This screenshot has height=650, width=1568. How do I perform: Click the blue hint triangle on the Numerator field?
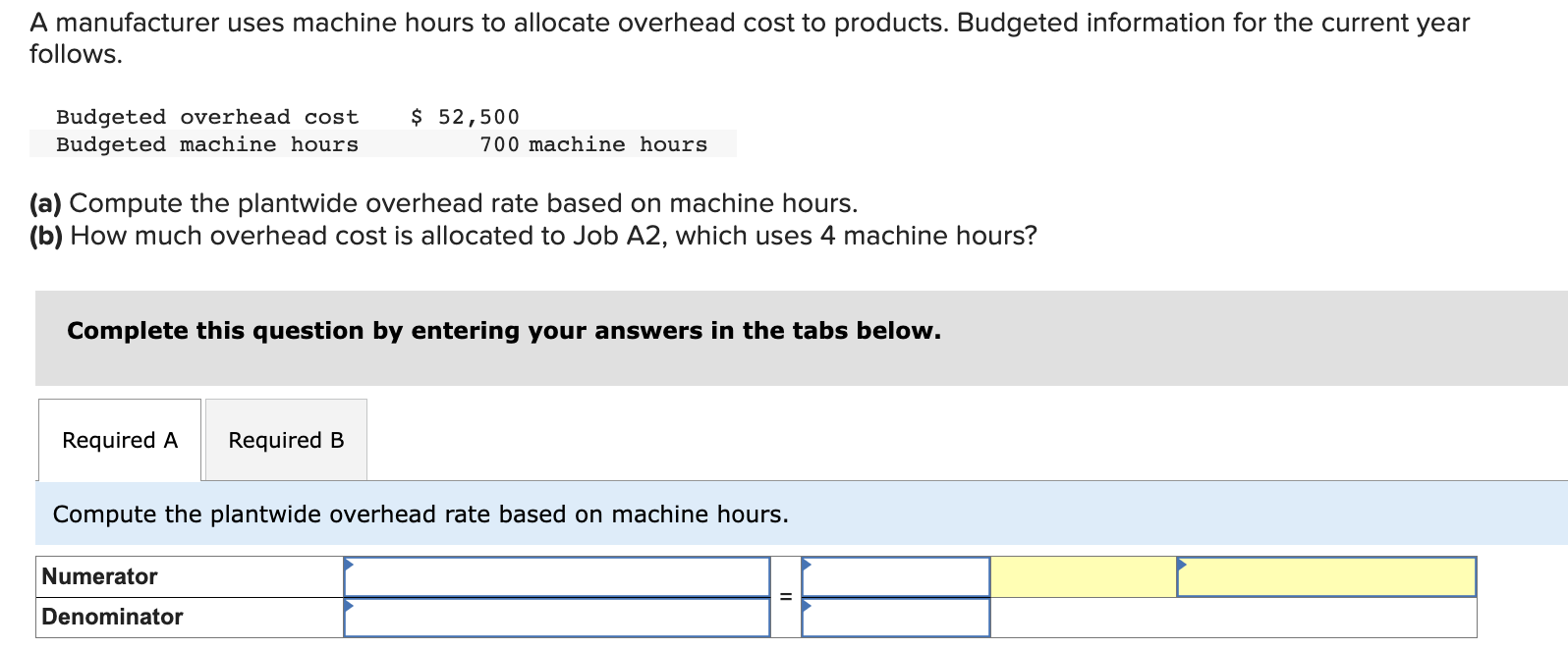point(350,564)
